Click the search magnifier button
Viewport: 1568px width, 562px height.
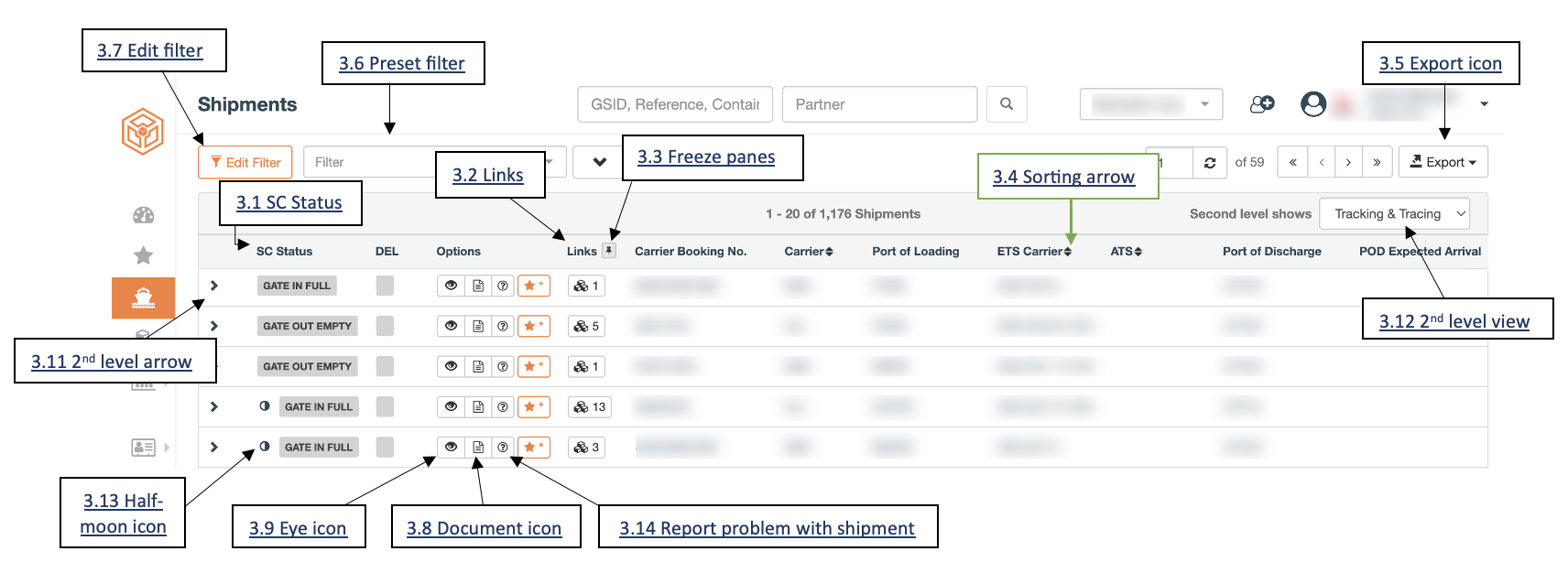click(1007, 104)
